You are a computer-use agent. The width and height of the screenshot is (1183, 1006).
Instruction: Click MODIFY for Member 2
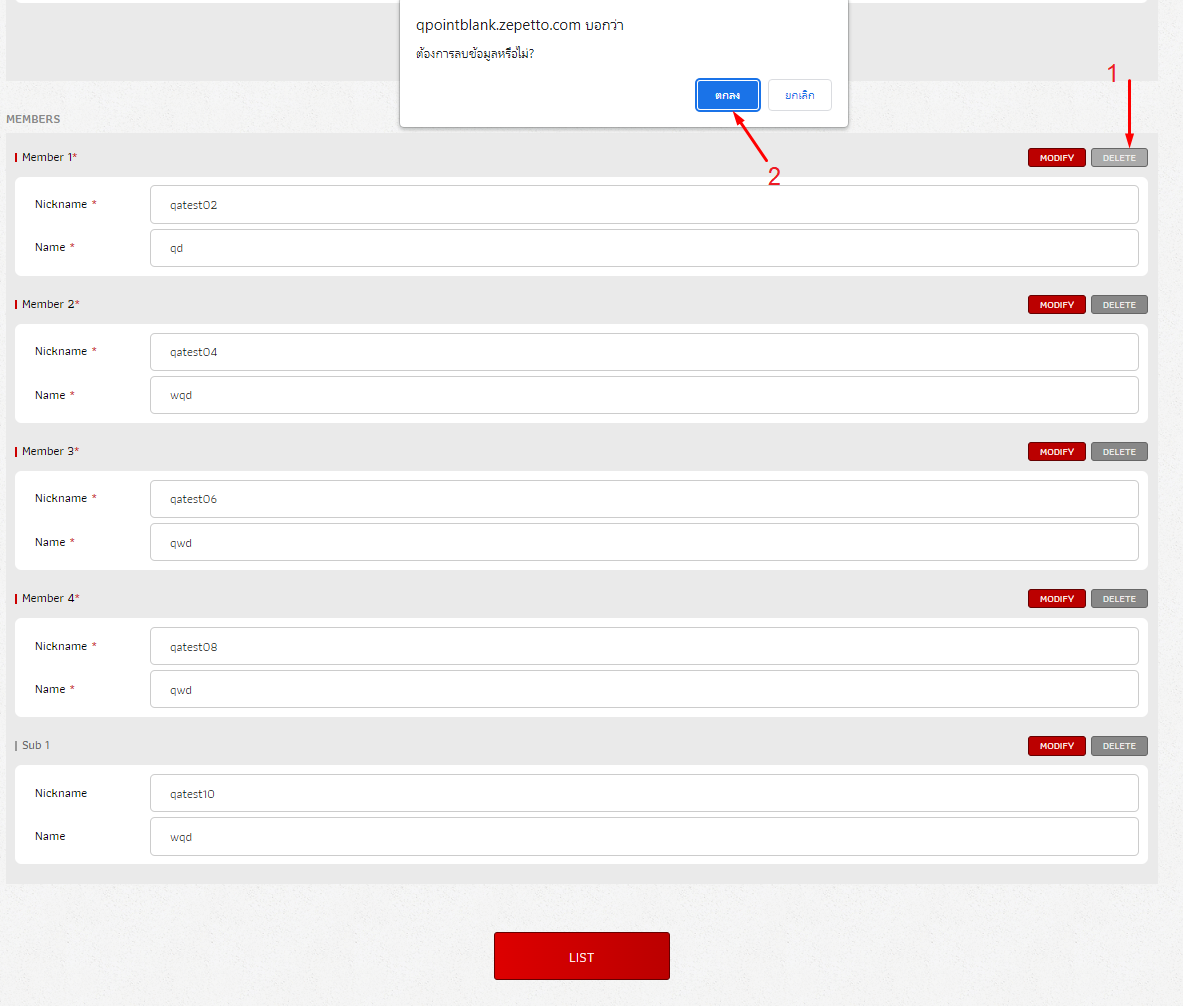click(1056, 305)
